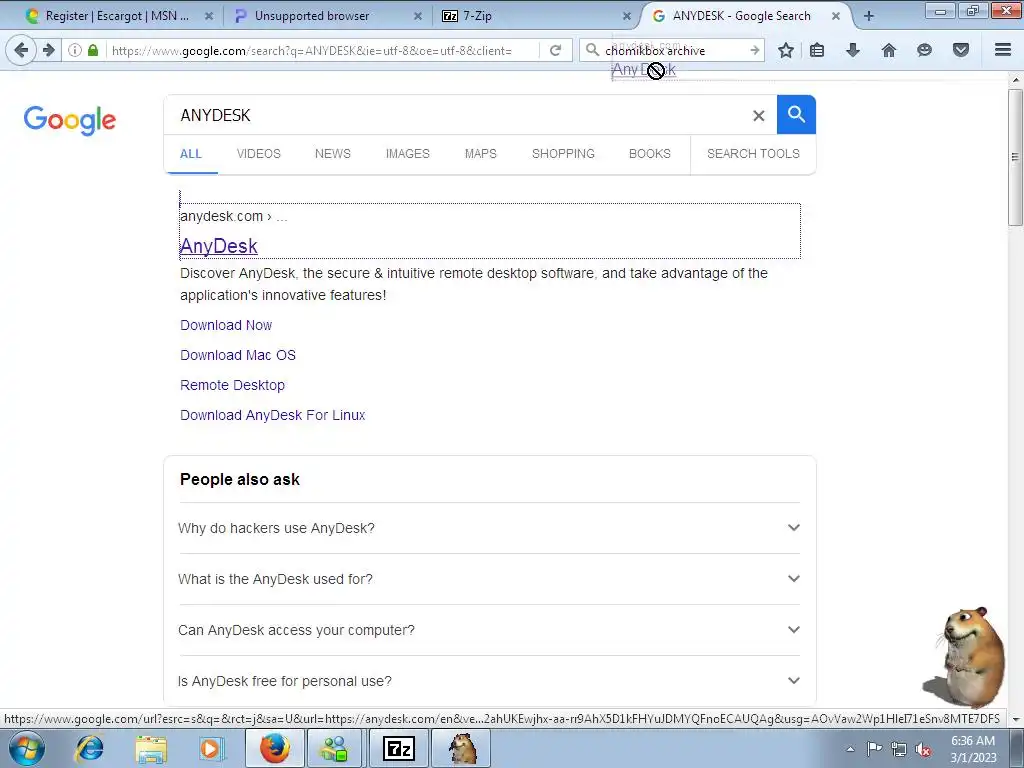Click the ANYDESK Google search field
This screenshot has height=768, width=1024.
tap(457, 116)
